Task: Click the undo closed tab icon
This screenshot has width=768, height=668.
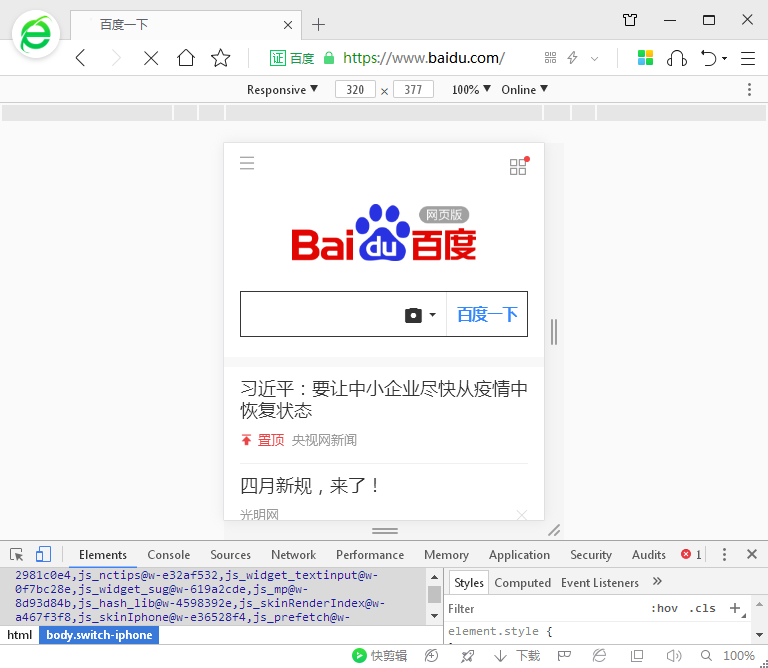Action: (708, 58)
